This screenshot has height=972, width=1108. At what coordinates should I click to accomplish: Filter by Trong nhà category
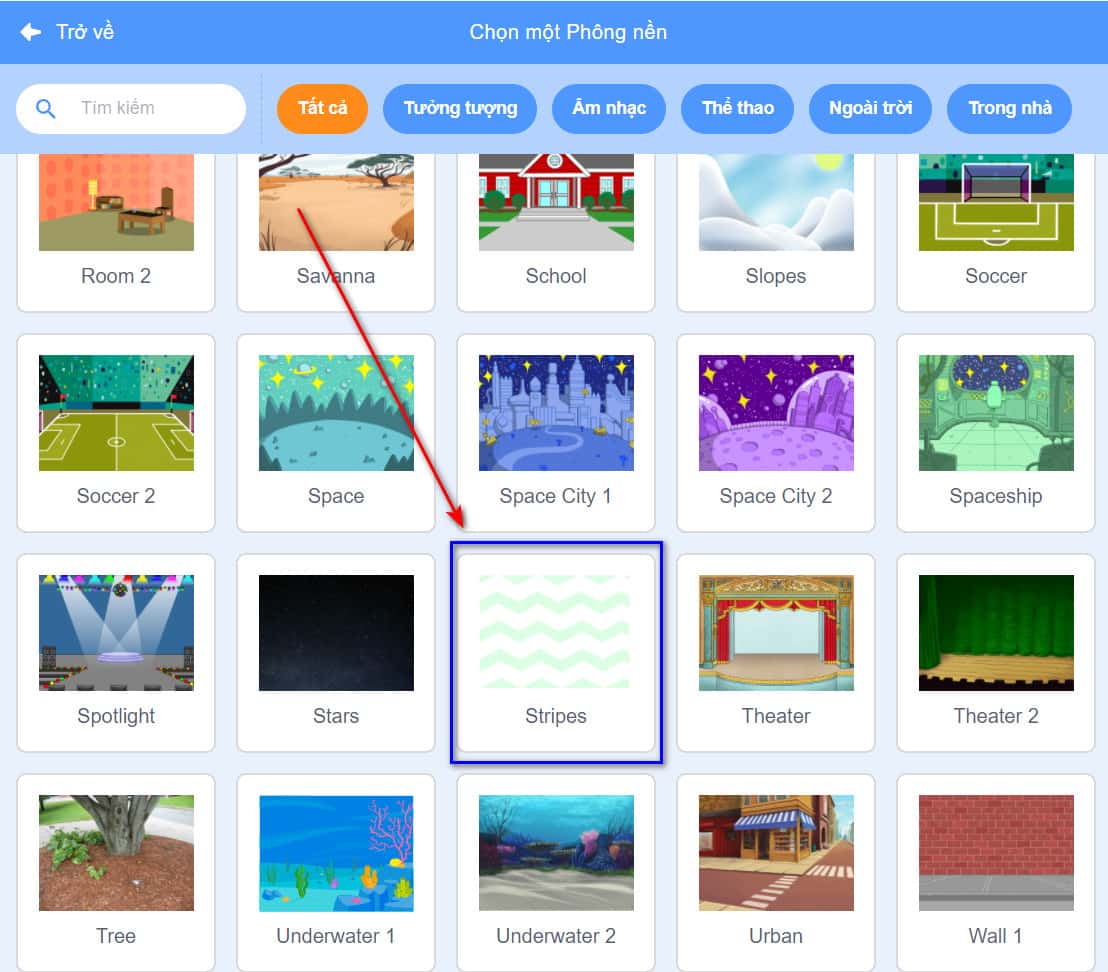(1009, 108)
